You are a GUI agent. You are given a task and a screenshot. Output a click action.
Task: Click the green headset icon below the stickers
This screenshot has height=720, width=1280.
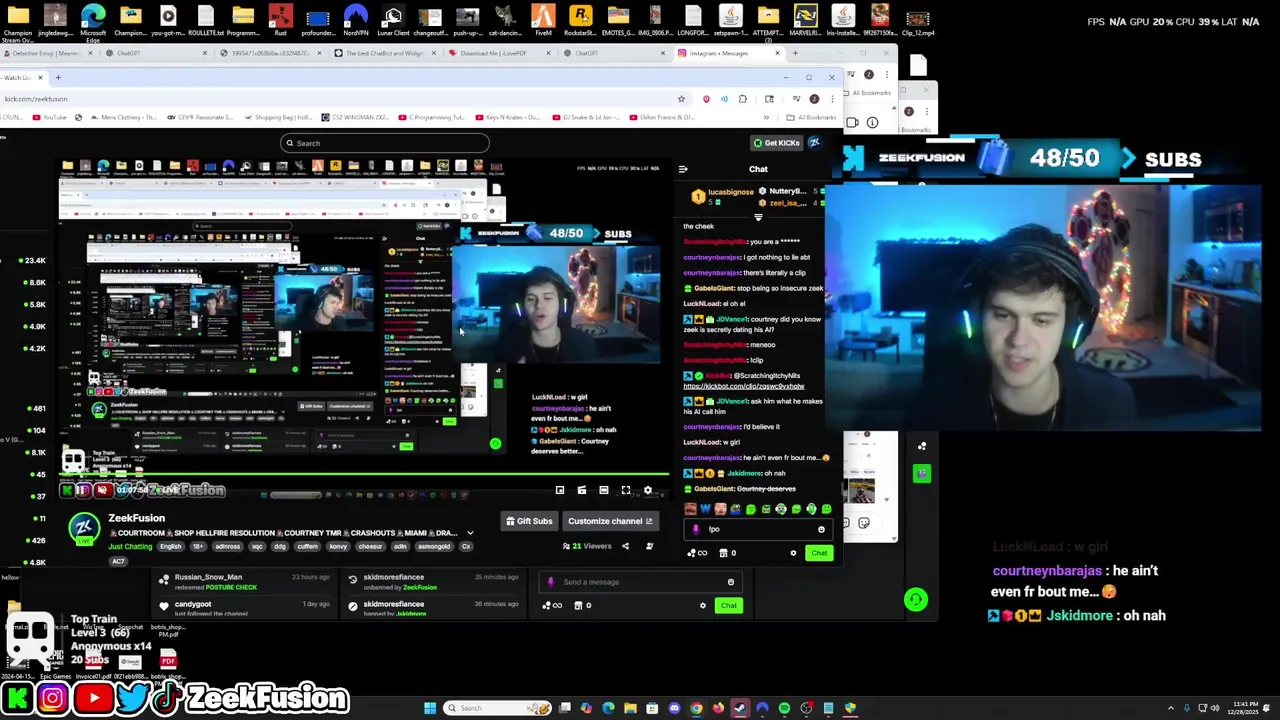click(x=915, y=599)
